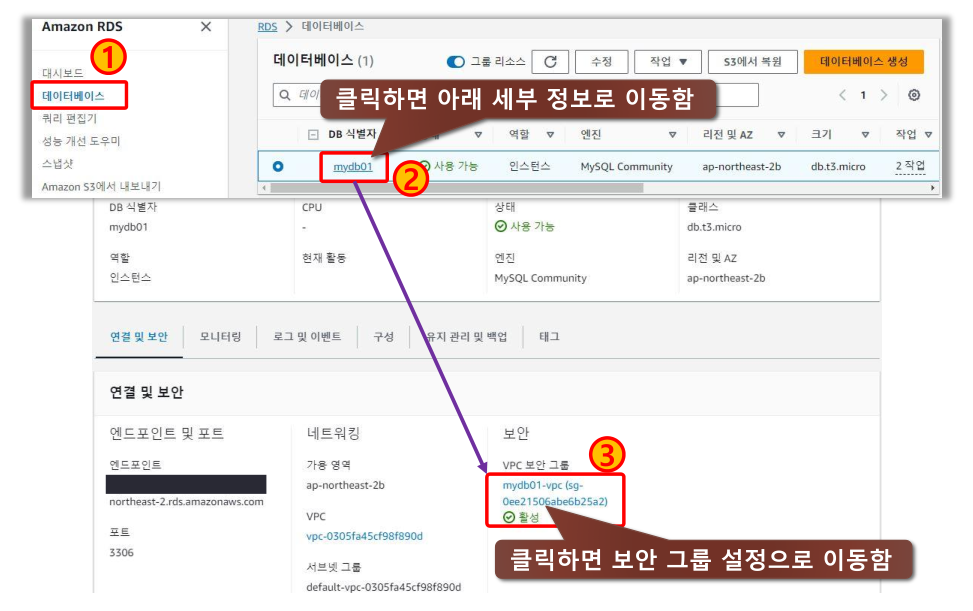
Task: Go to the previous page arrow
Action: 842,95
